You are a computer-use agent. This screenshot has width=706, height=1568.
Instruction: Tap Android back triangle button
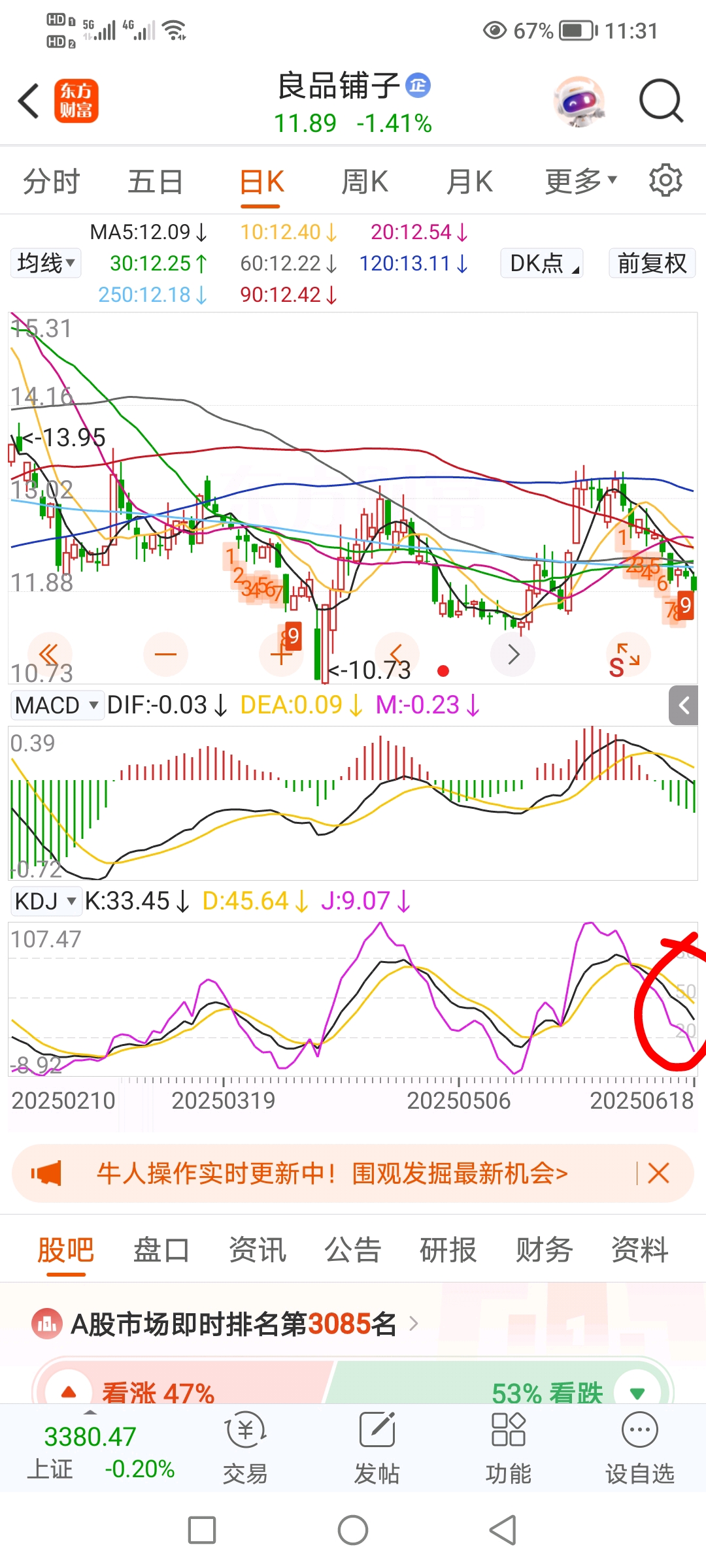[x=503, y=1530]
